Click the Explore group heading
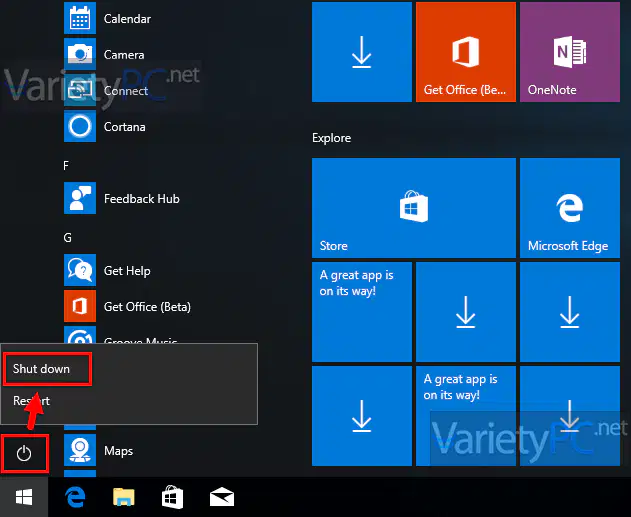631x517 pixels. [x=331, y=138]
